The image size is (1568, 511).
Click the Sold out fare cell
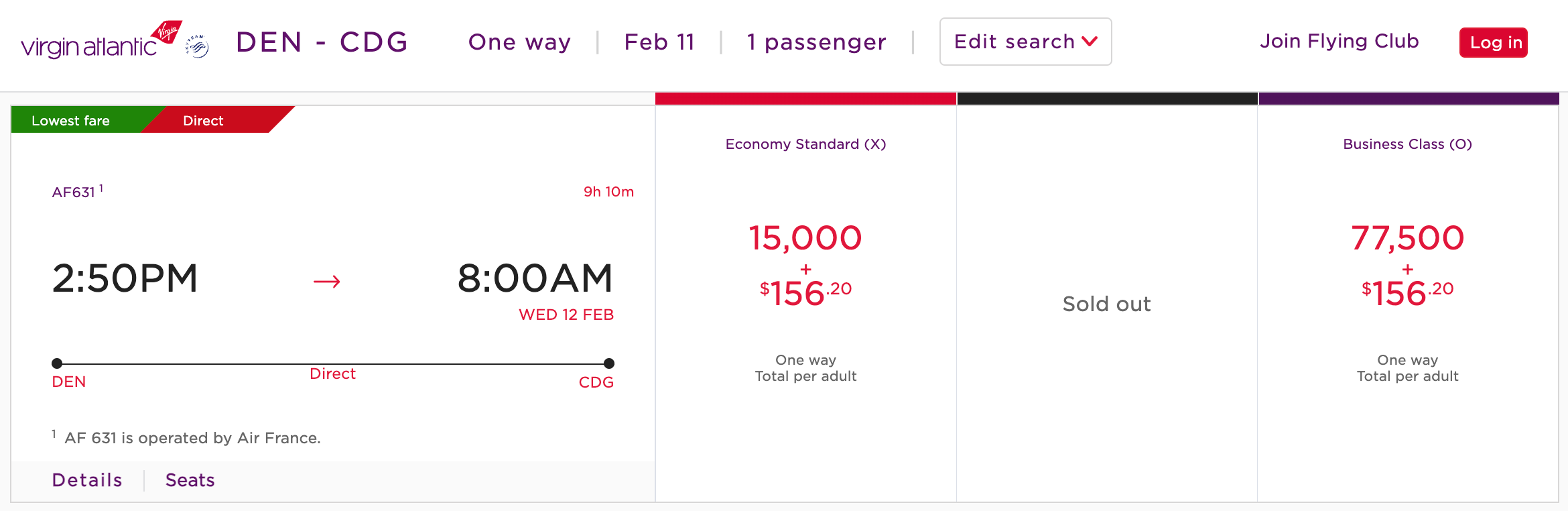pyautogui.click(x=1106, y=304)
